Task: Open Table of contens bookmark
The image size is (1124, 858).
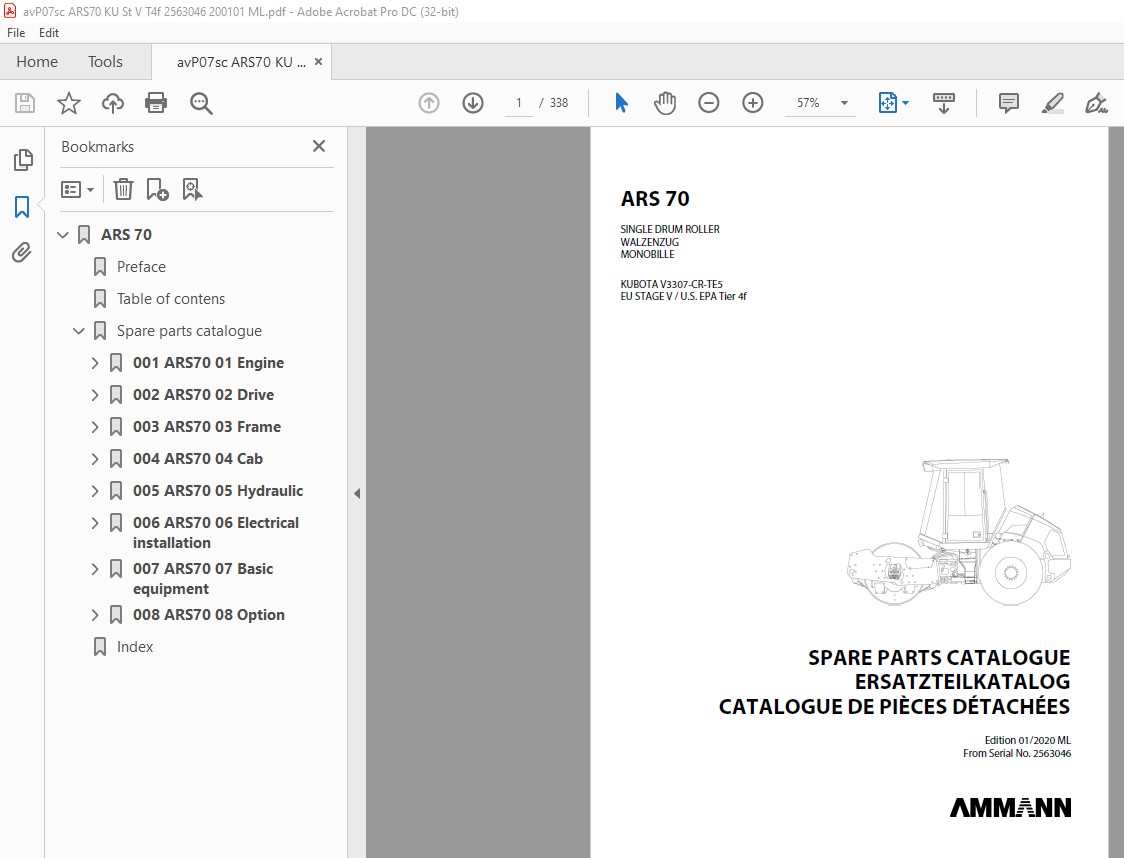Action: coord(171,299)
